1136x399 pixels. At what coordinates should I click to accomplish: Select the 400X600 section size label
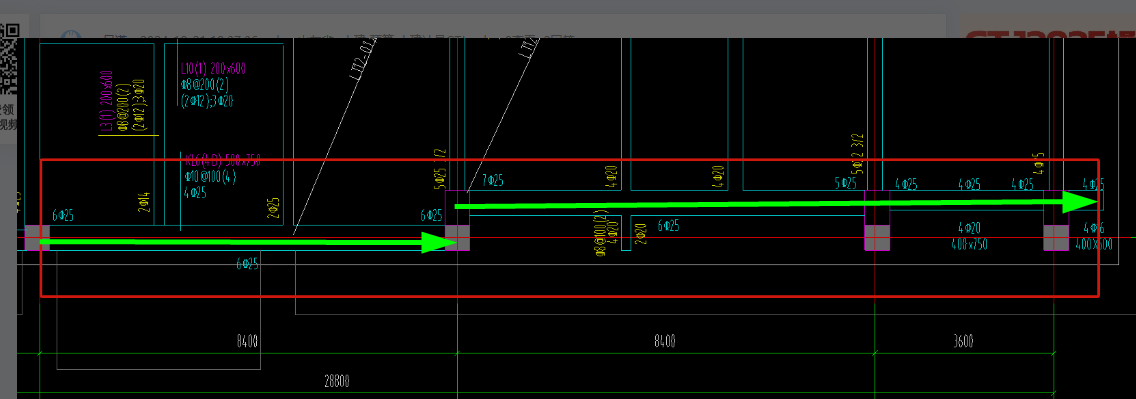pyautogui.click(x=1093, y=245)
